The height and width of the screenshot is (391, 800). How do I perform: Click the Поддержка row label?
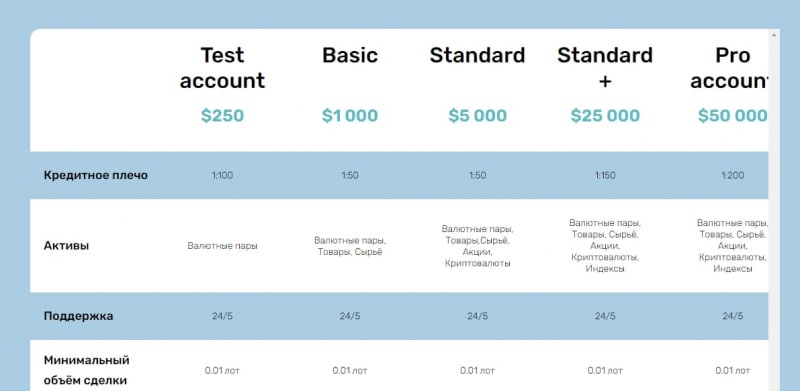click(79, 316)
